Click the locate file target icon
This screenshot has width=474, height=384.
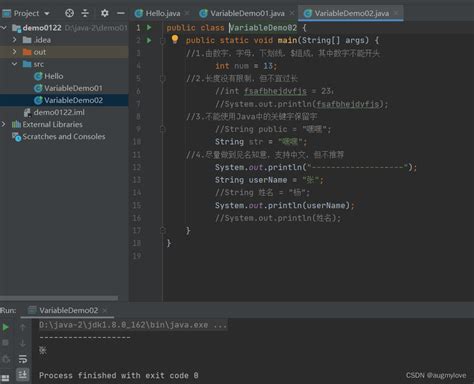point(69,13)
